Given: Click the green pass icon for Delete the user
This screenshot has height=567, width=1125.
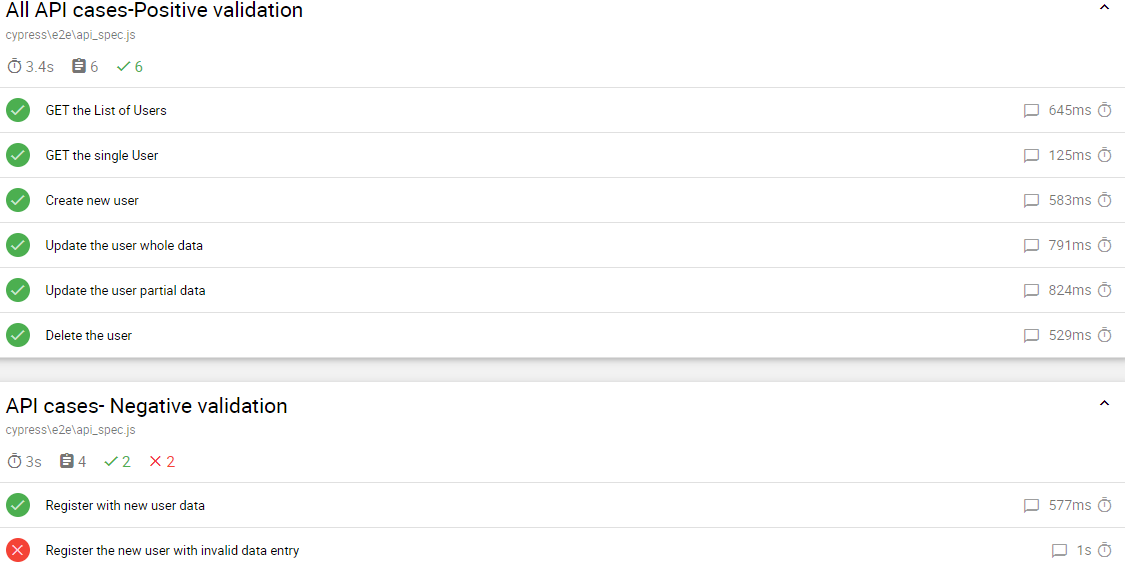Looking at the screenshot, I should [x=18, y=335].
